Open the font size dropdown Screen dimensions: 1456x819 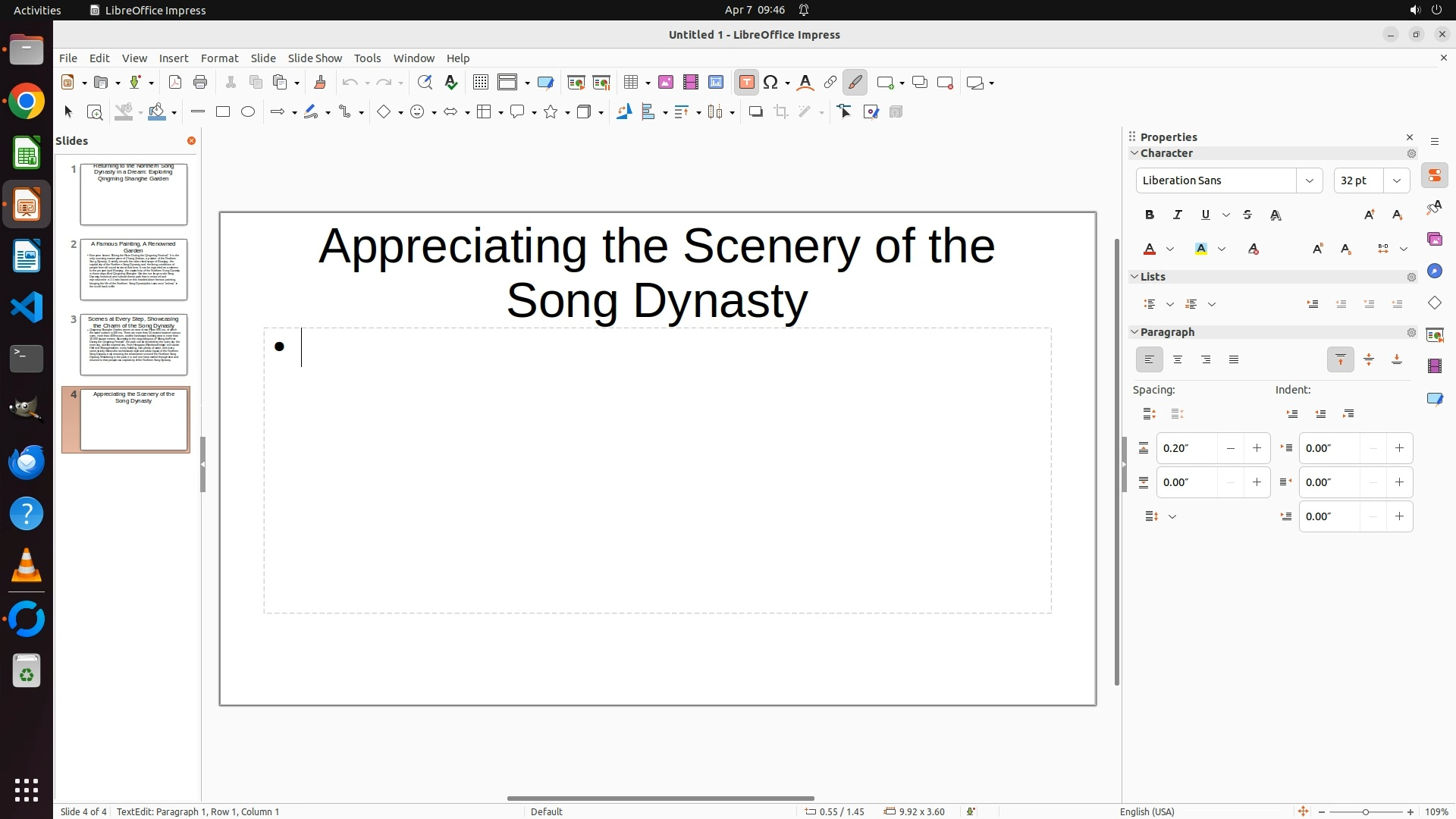[x=1397, y=180]
